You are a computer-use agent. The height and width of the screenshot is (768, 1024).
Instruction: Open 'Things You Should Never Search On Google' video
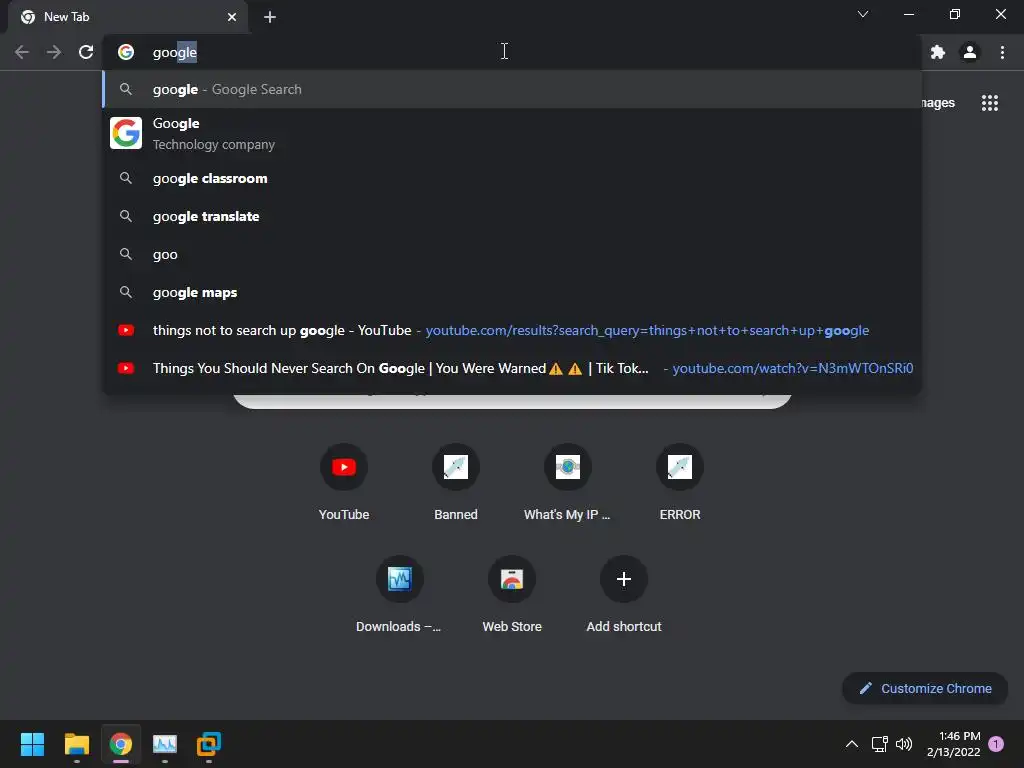[512, 368]
